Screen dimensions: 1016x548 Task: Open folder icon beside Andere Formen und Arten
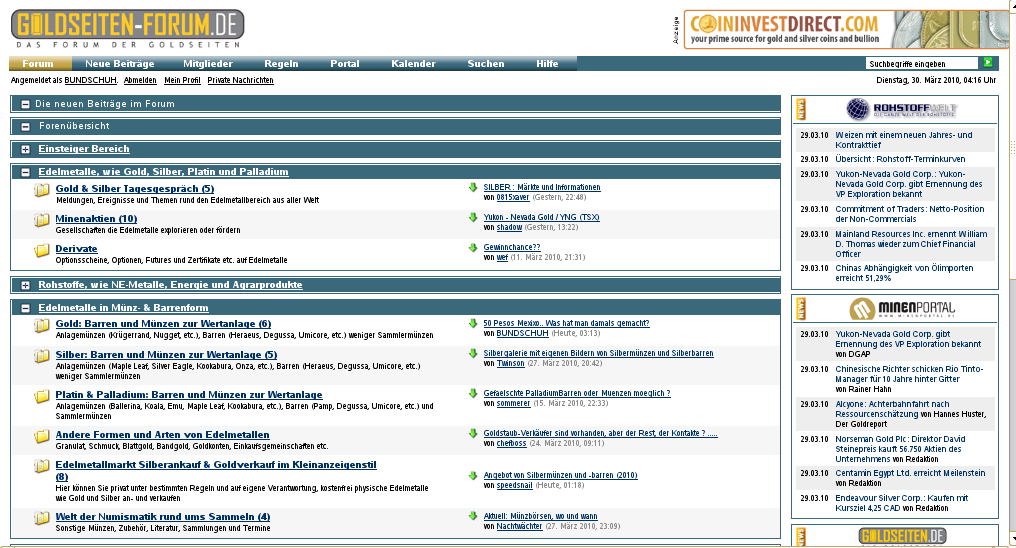point(41,436)
